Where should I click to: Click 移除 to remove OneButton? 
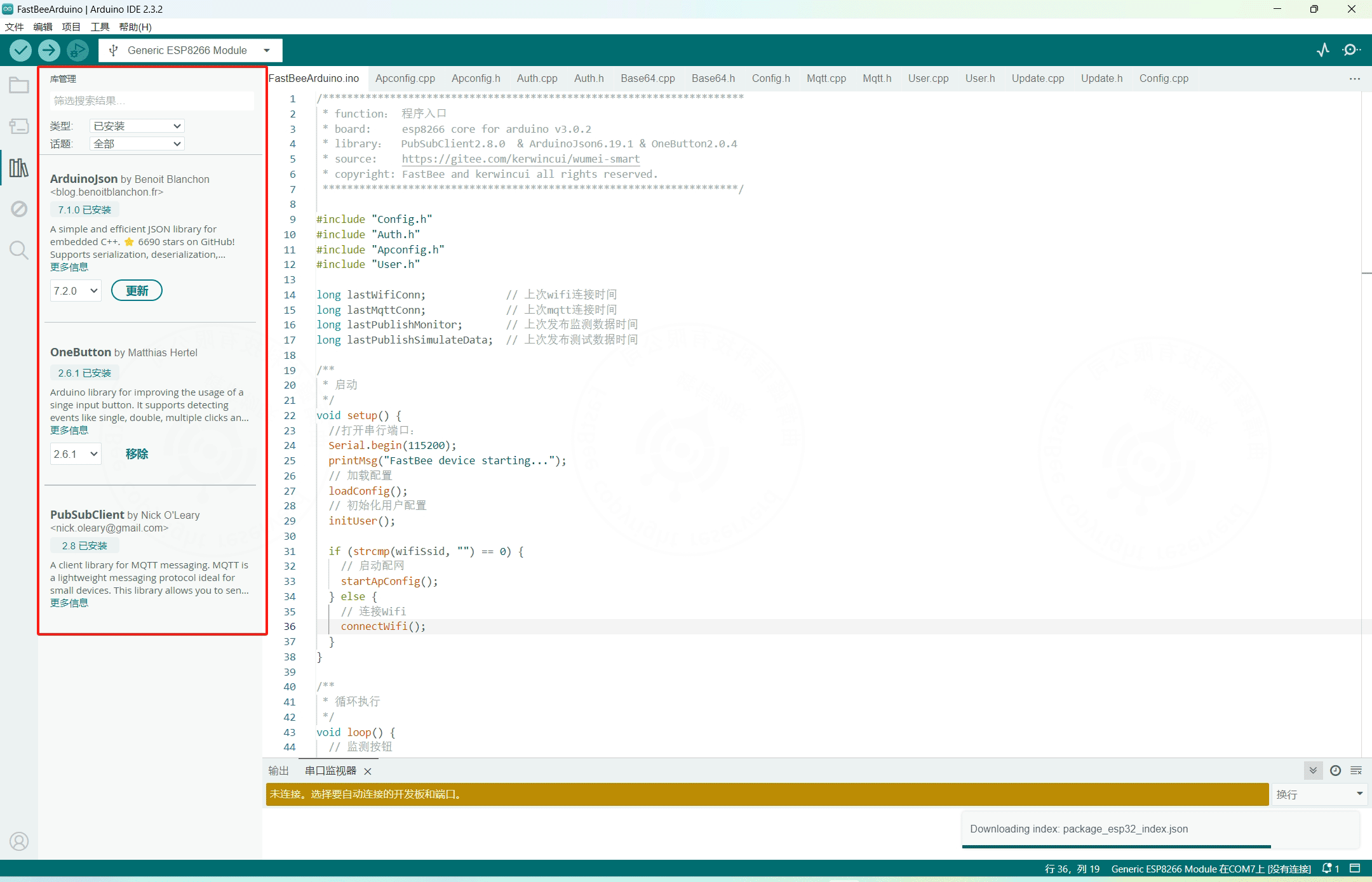[137, 454]
